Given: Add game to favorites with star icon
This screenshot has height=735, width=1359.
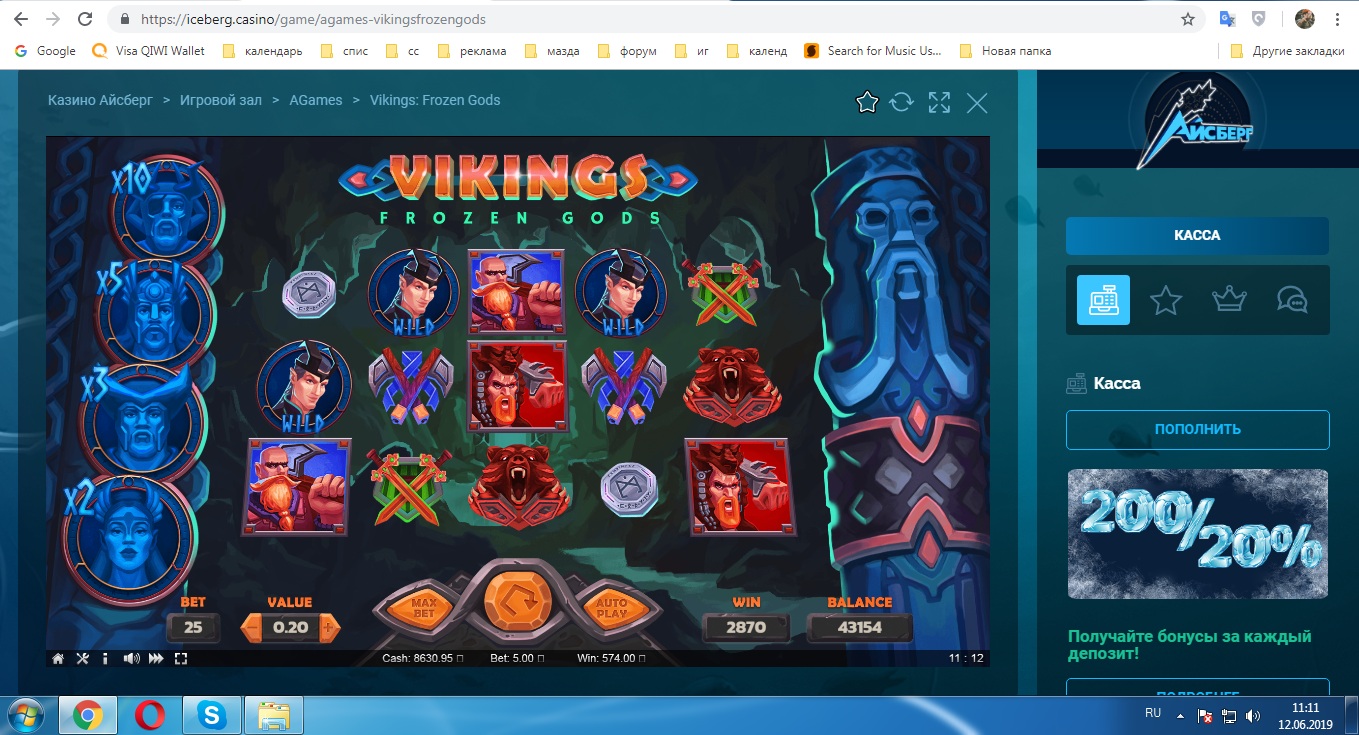Looking at the screenshot, I should (867, 102).
